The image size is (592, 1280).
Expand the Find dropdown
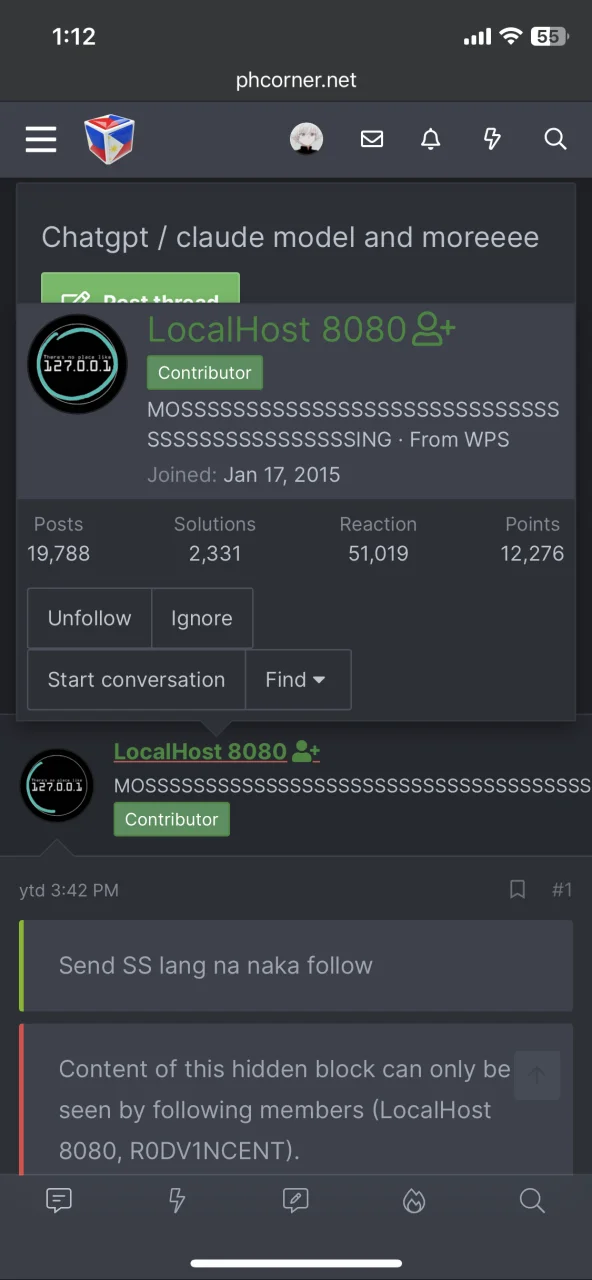point(297,680)
